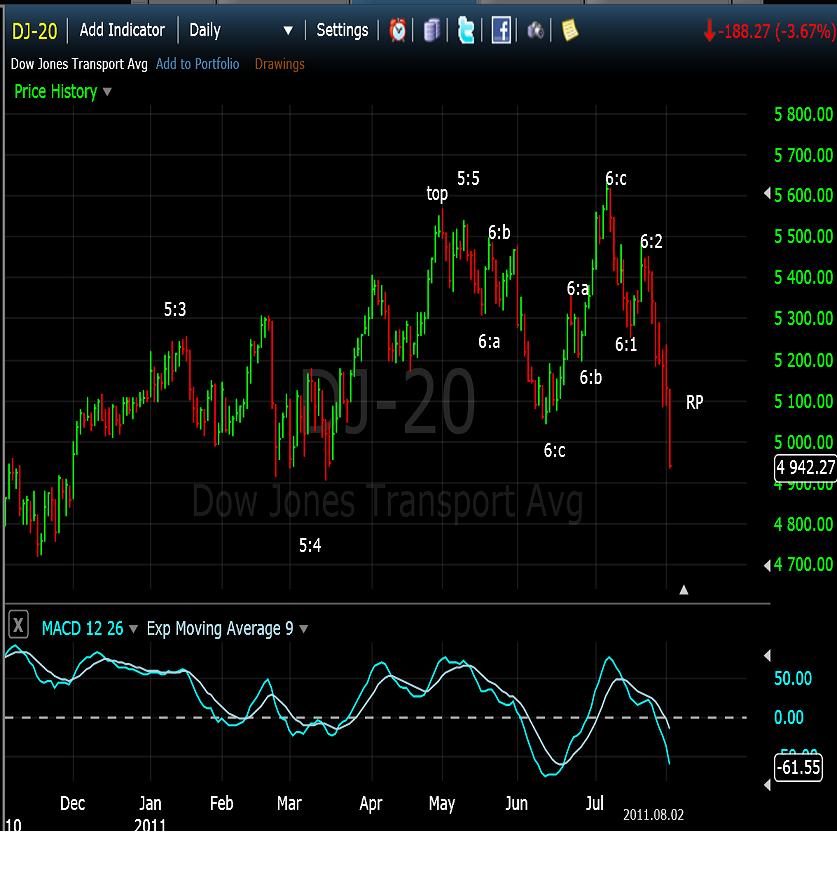Screen dimensions: 837x877
Task: Select the RP annotation label
Action: click(x=694, y=402)
